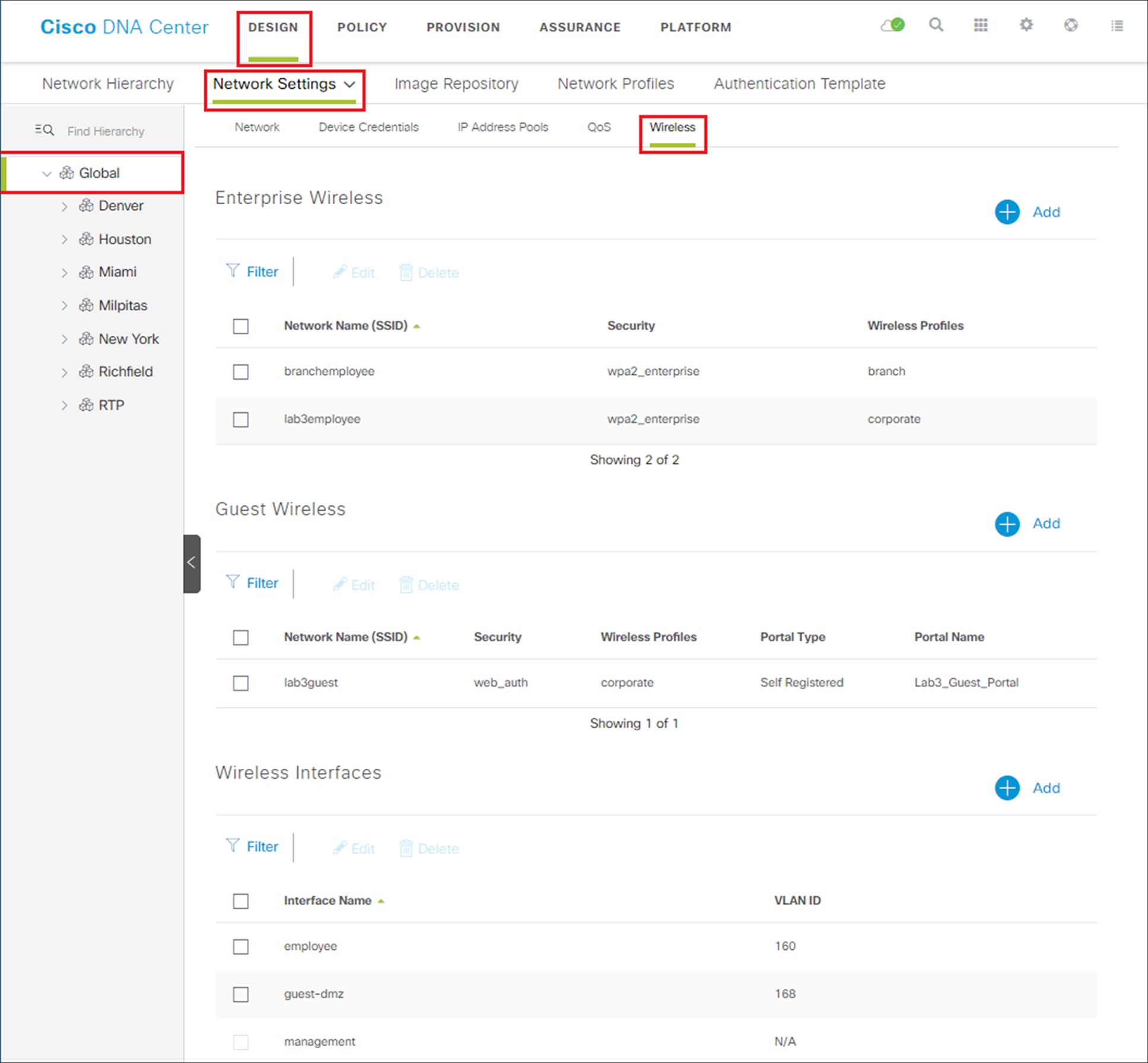Screen dimensions: 1148x1063
Task: Click the Enterprise Wireless filter funnel icon
Action: pos(233,270)
